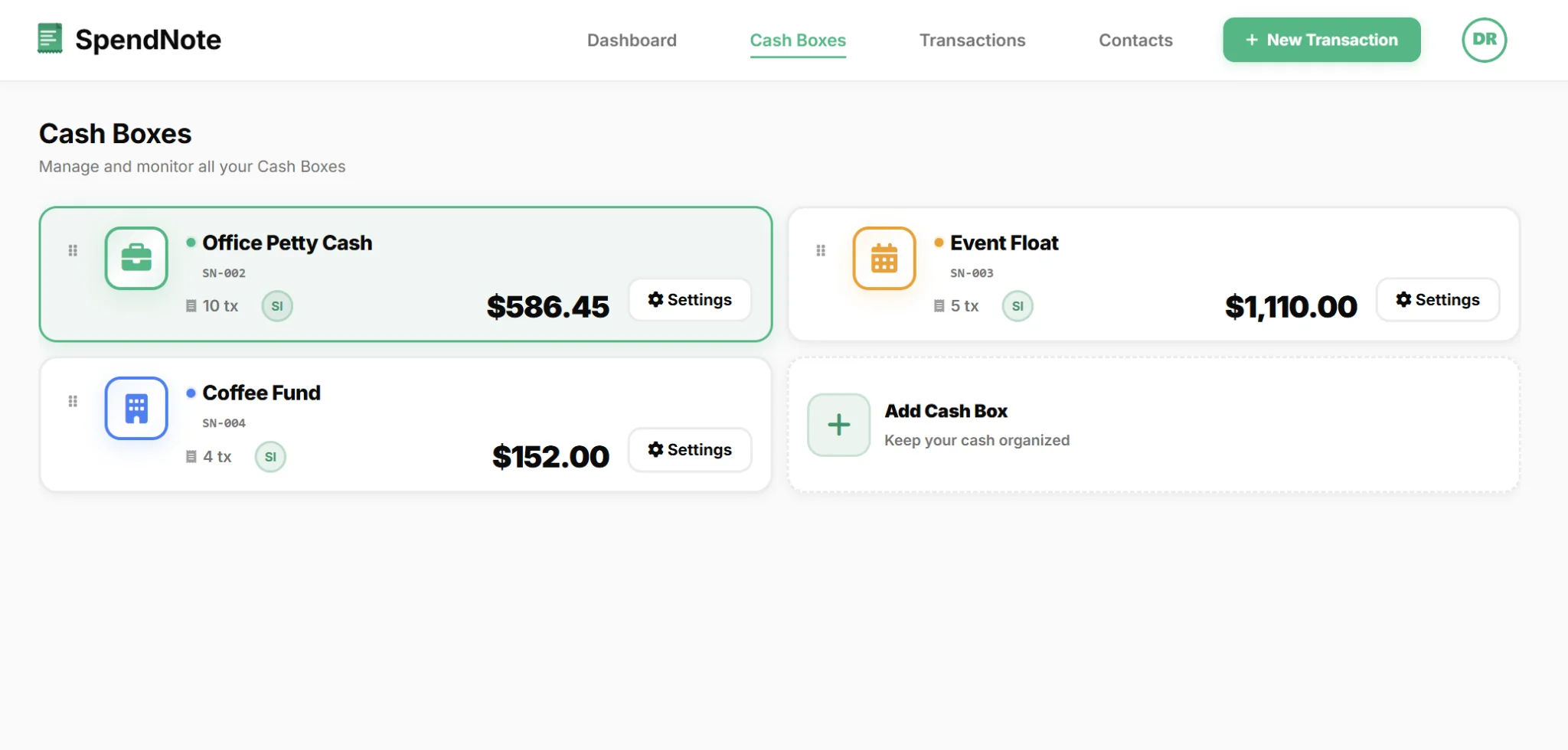Toggle the SI badge on Coffee Fund
The height and width of the screenshot is (750, 1568).
pos(269,456)
